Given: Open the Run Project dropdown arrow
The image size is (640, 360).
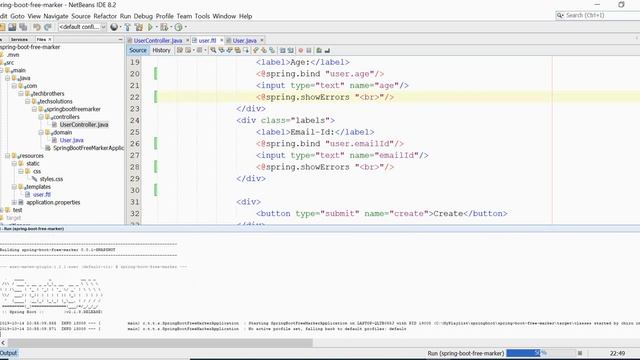Looking at the screenshot, I should (x=157, y=27).
